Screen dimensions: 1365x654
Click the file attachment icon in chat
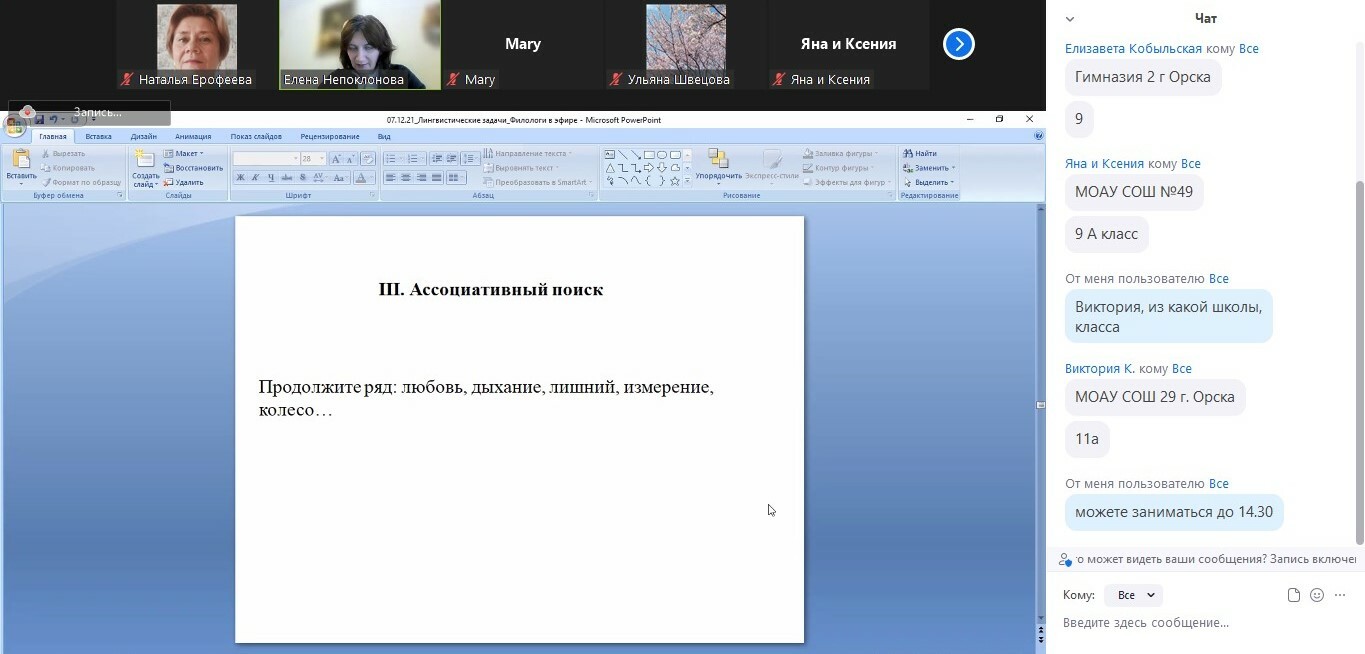(1294, 595)
